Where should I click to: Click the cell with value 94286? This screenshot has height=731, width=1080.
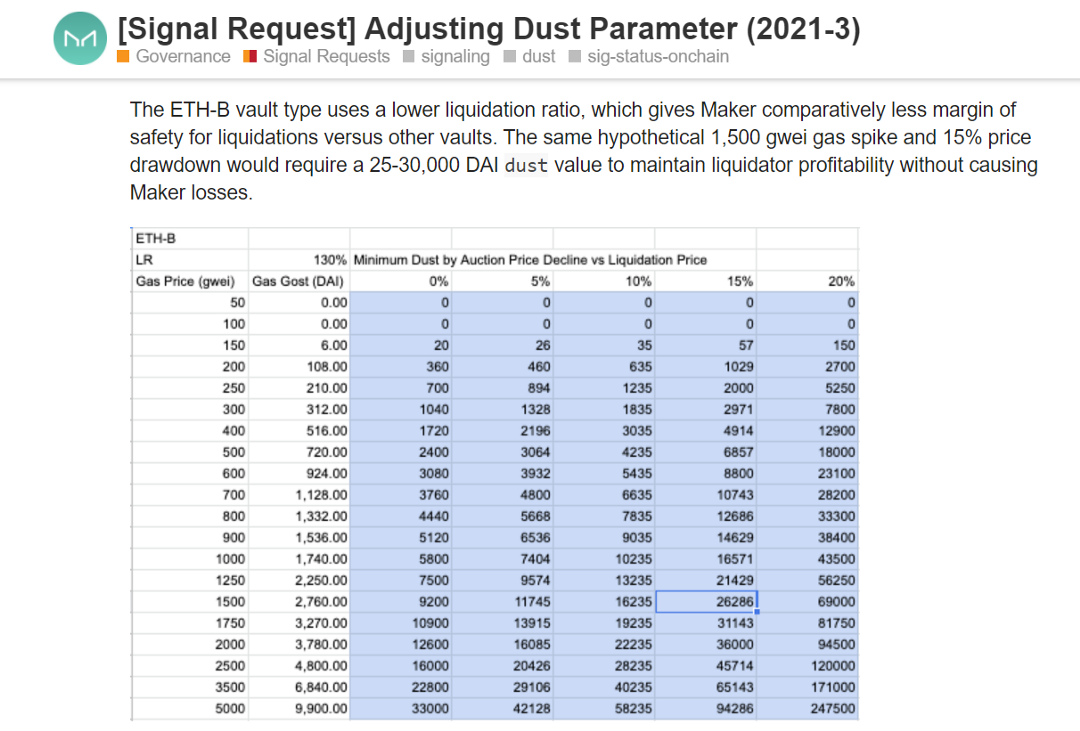(706, 708)
